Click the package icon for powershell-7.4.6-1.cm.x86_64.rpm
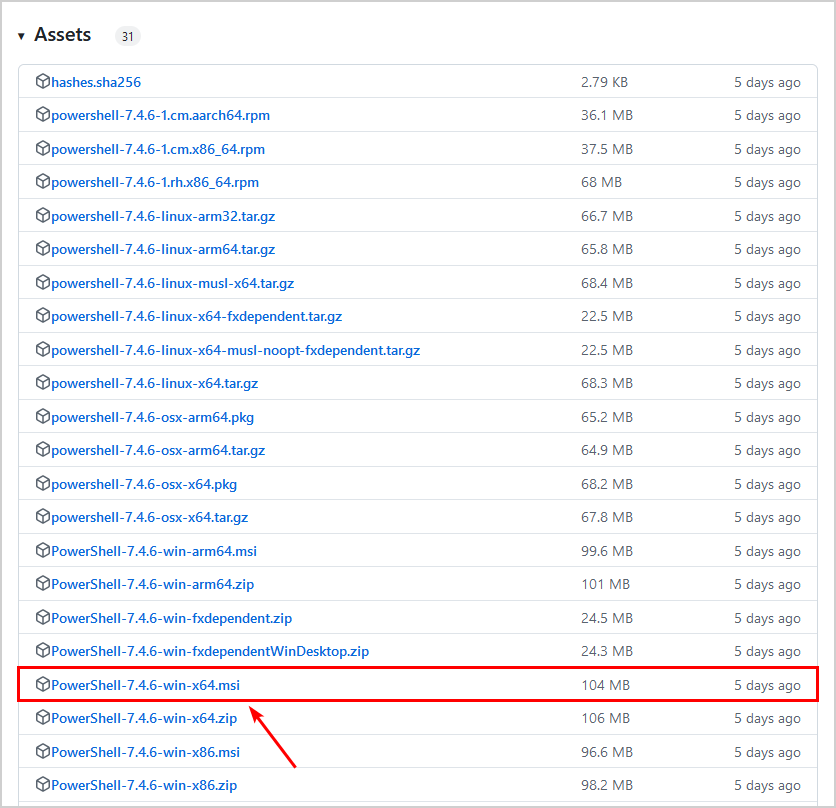 [43, 148]
